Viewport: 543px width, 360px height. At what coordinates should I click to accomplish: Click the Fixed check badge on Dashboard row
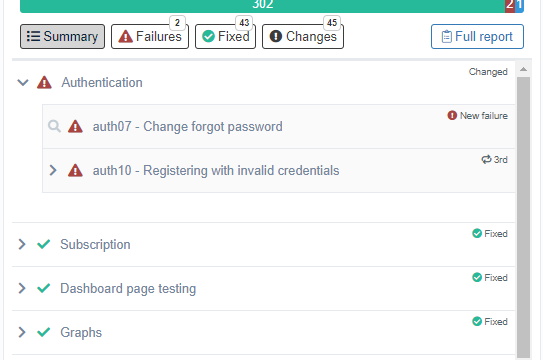[x=477, y=277]
